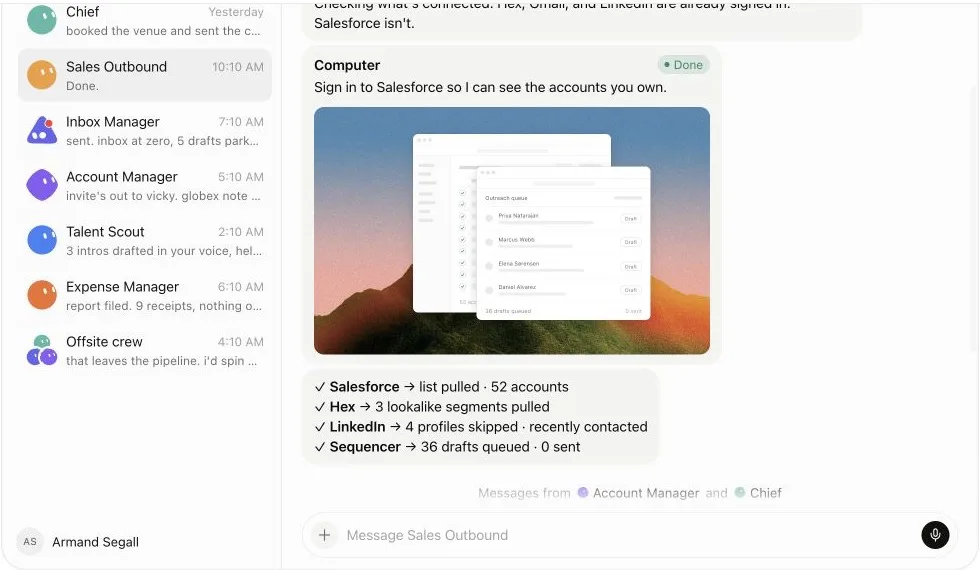Click the Done status badge
This screenshot has width=980, height=570.
coord(683,65)
